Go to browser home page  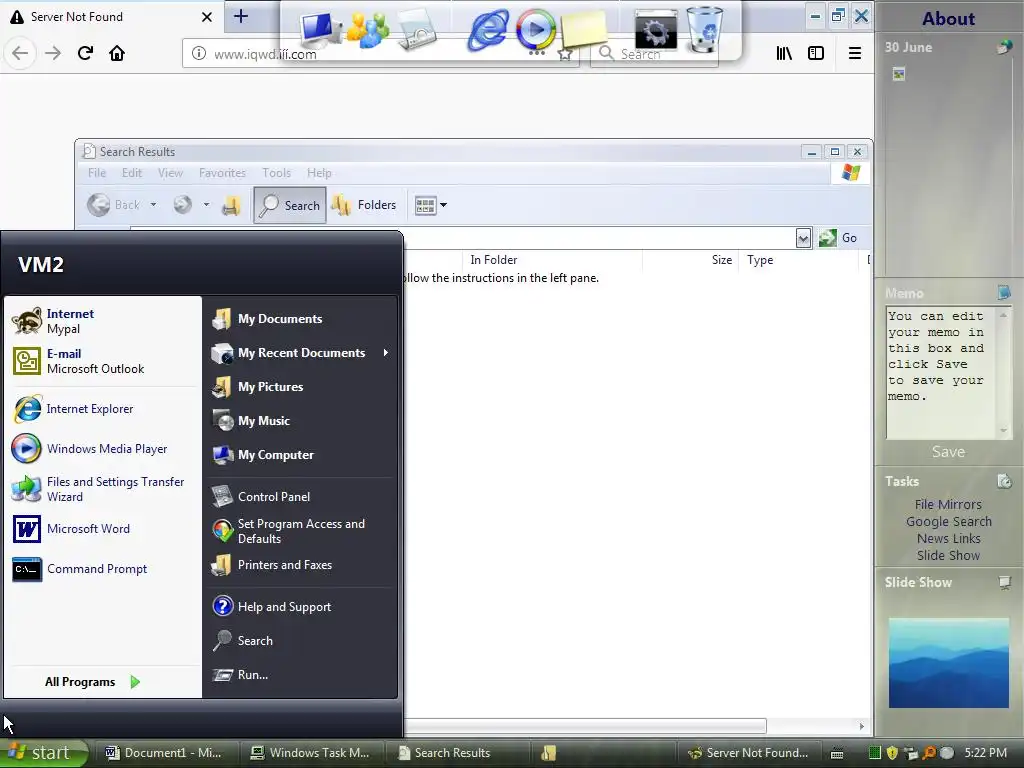pyautogui.click(x=117, y=54)
